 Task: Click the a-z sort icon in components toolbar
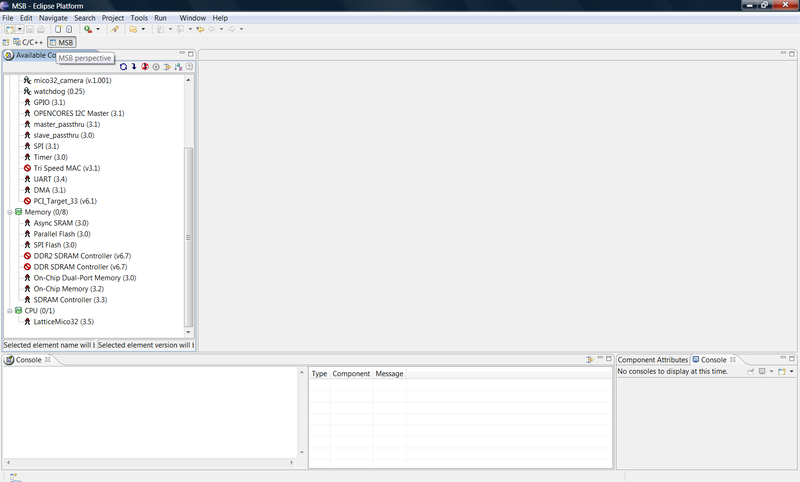178,67
